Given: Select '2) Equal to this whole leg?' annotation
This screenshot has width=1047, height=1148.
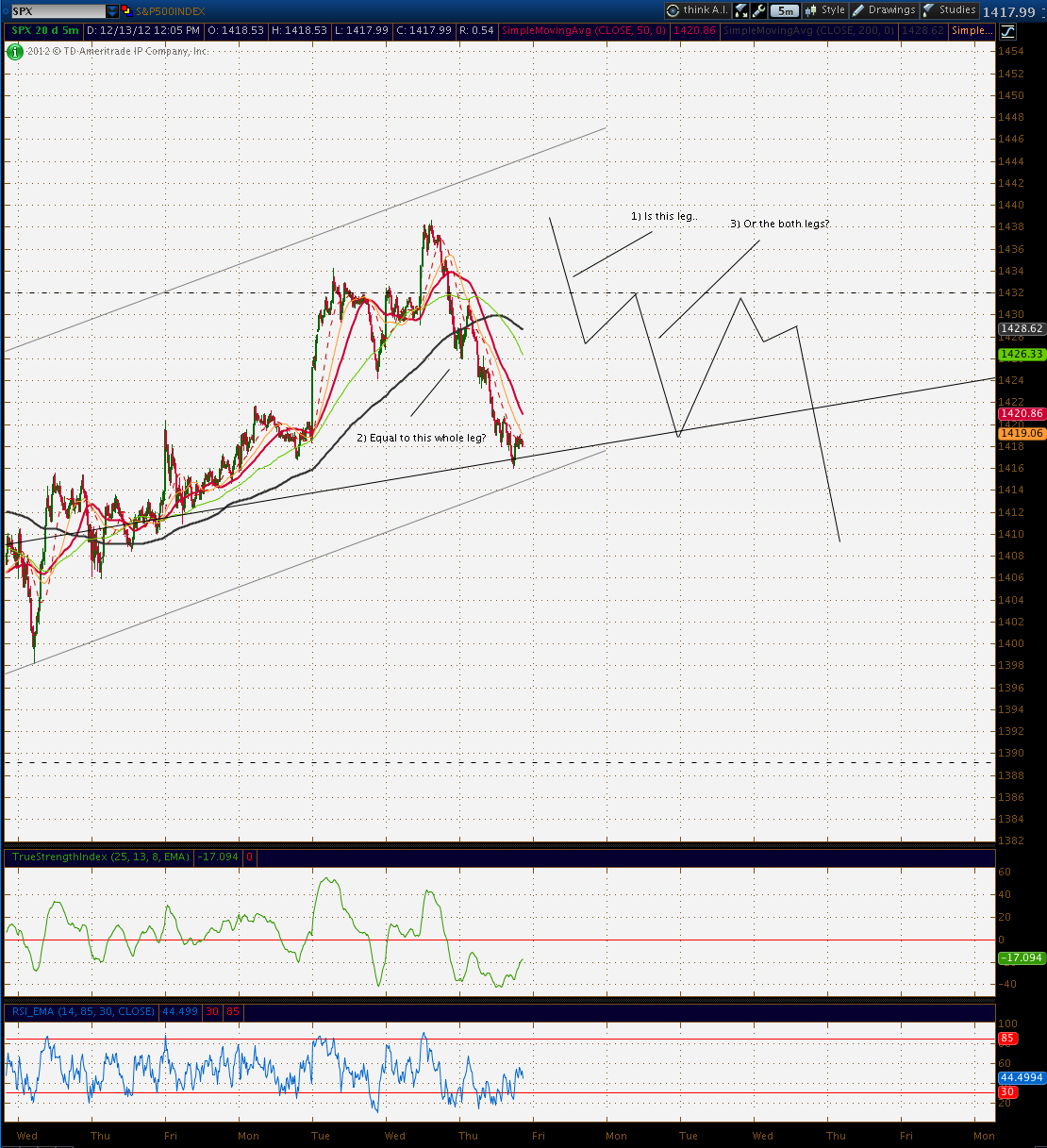Looking at the screenshot, I should (421, 438).
